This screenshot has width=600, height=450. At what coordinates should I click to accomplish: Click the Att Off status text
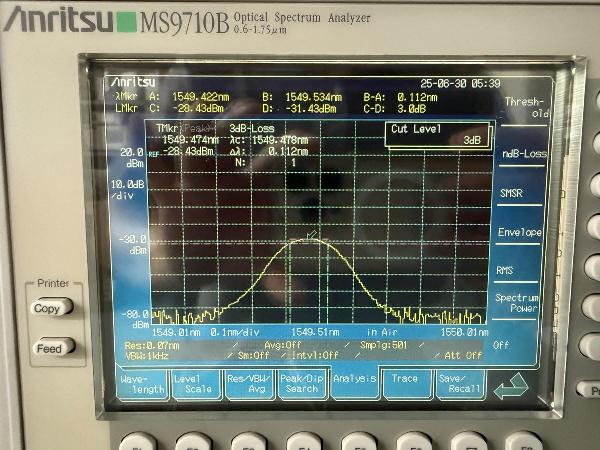pyautogui.click(x=463, y=355)
